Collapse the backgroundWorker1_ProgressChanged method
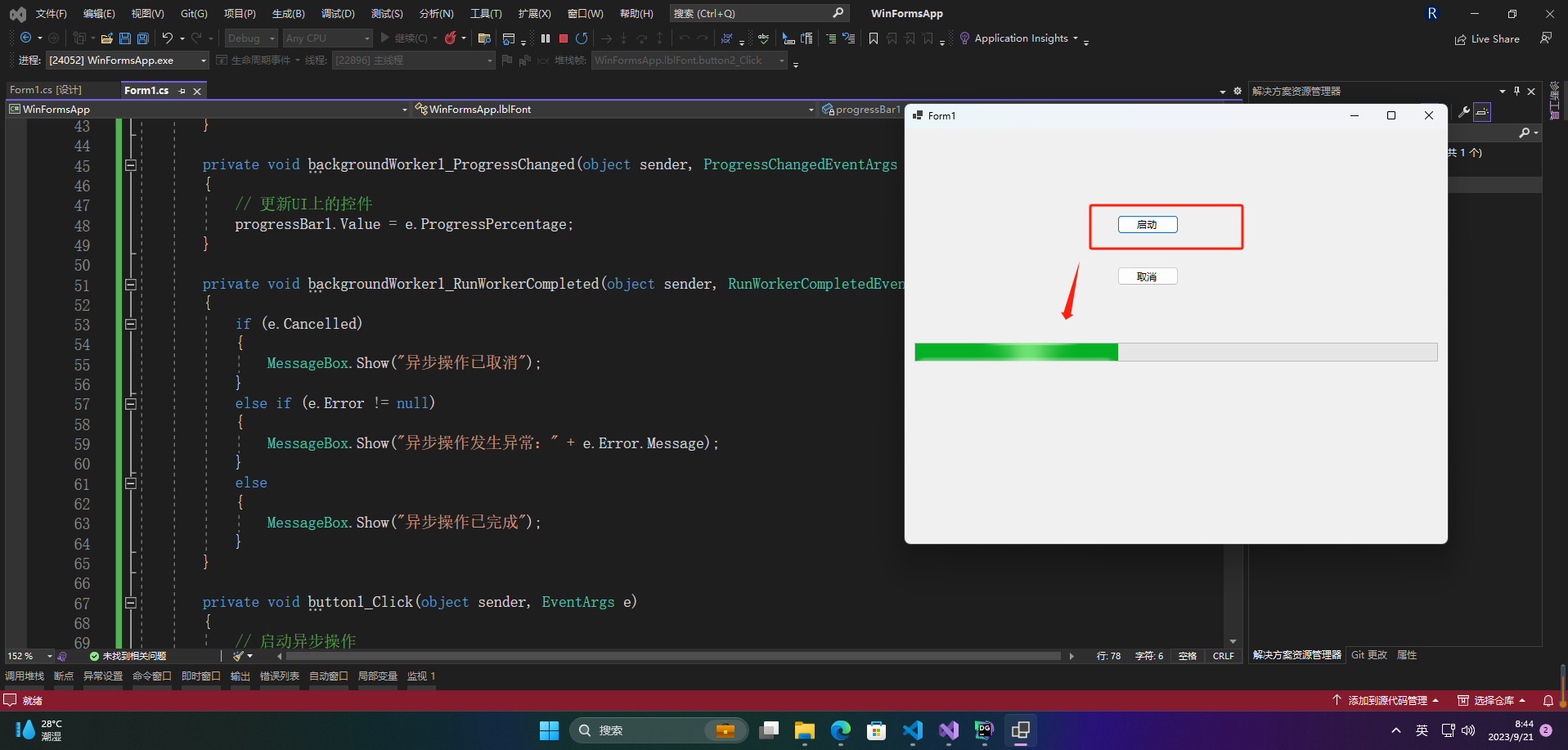Image resolution: width=1568 pixels, height=750 pixels. tap(130, 165)
